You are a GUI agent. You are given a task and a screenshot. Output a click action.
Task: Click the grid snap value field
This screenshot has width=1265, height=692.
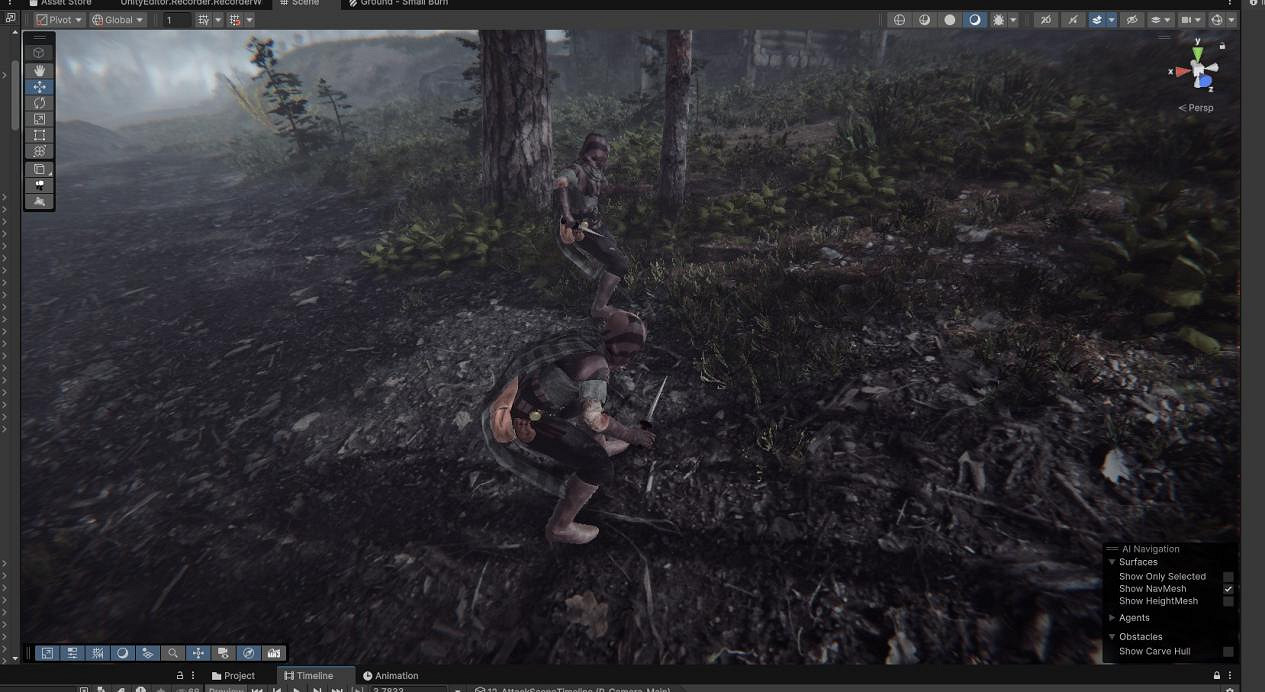pos(176,20)
